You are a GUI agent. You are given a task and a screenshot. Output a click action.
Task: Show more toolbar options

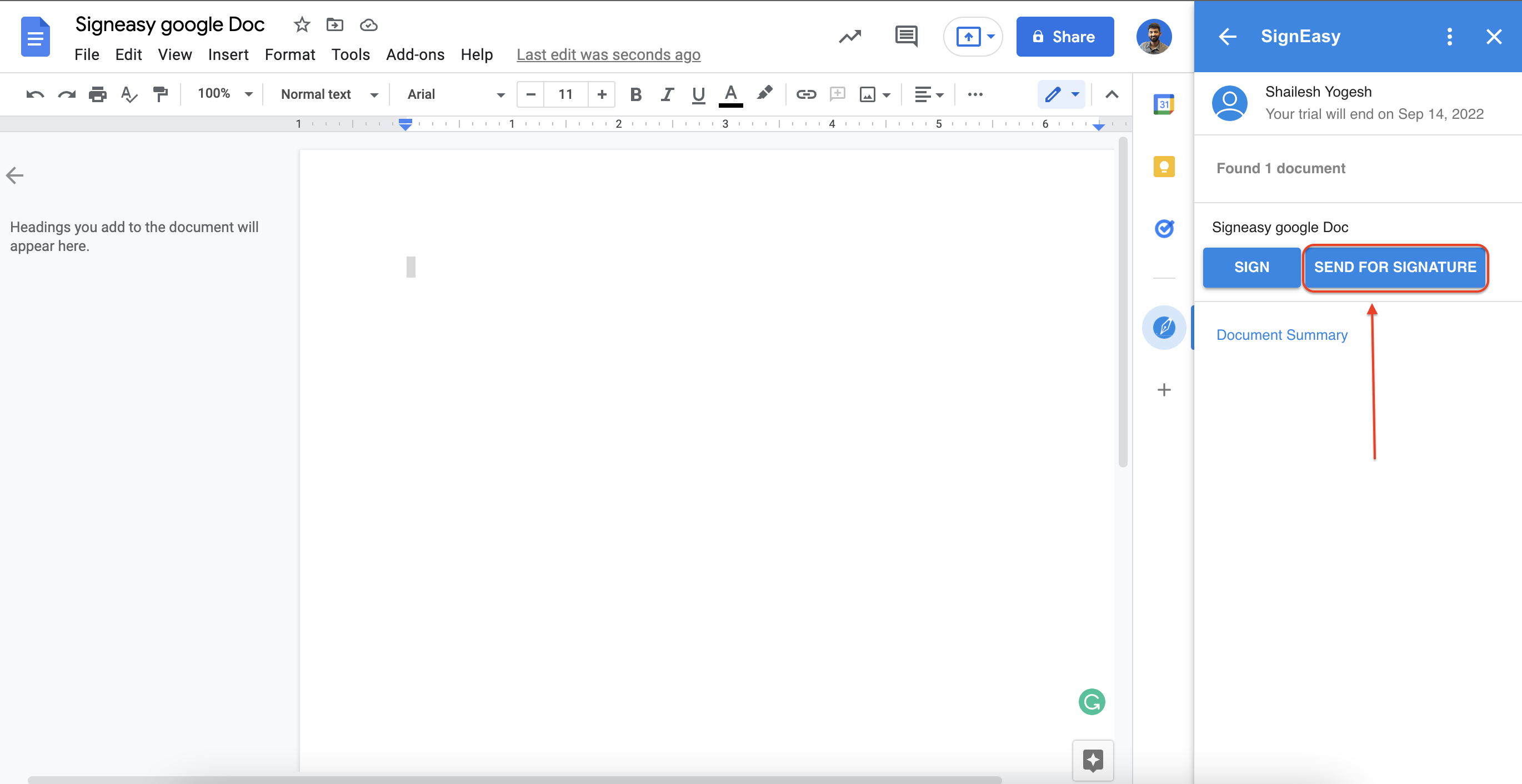point(975,94)
